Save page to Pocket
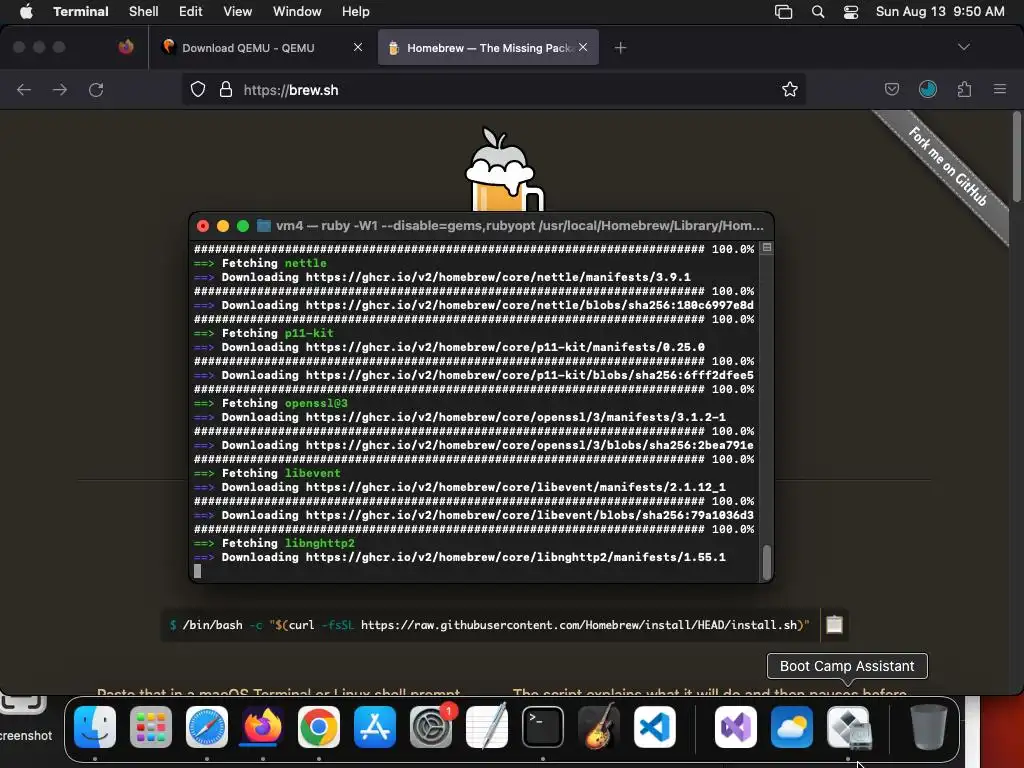 point(891,89)
